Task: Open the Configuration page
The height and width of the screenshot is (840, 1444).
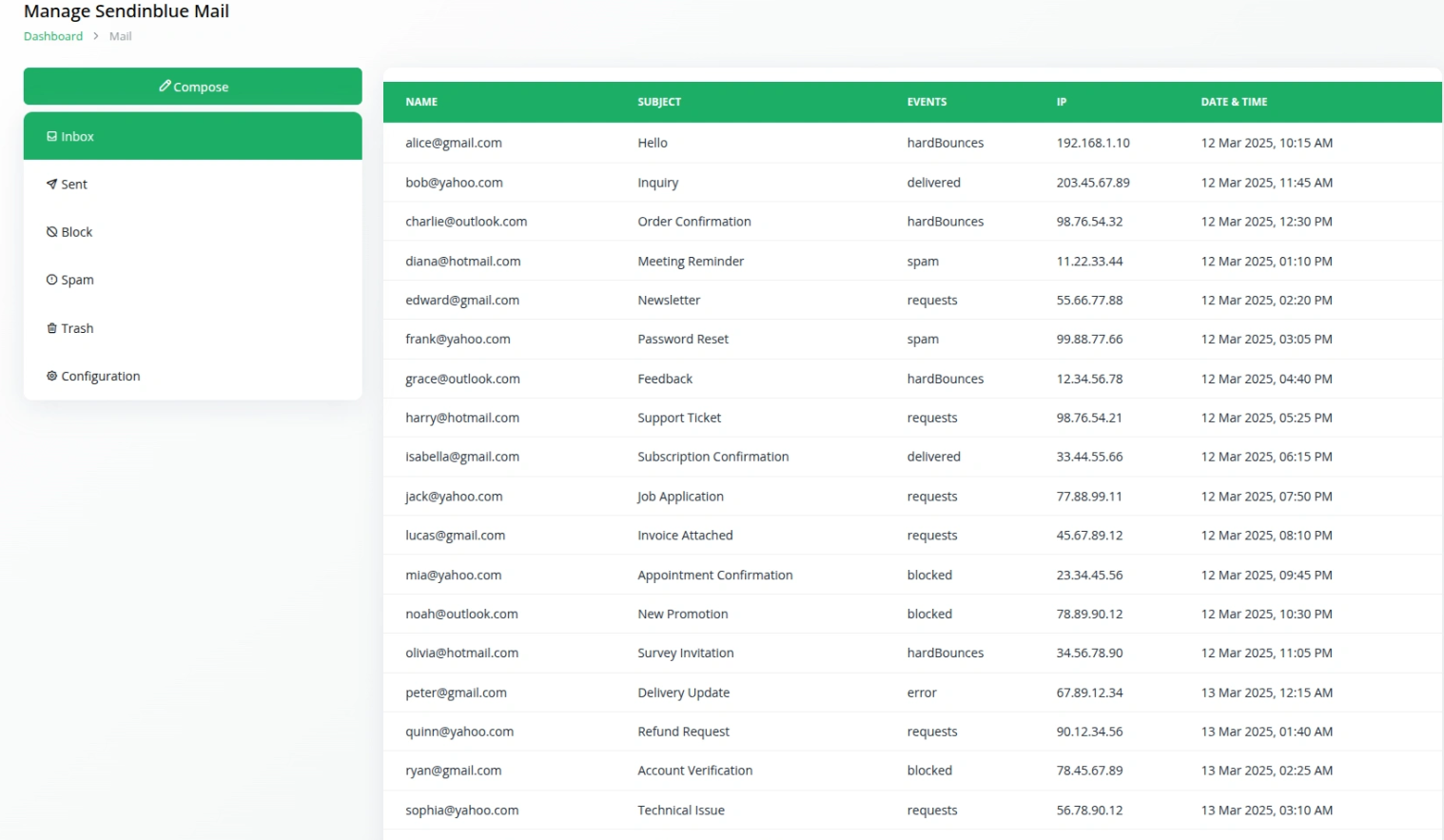Action: [192, 376]
